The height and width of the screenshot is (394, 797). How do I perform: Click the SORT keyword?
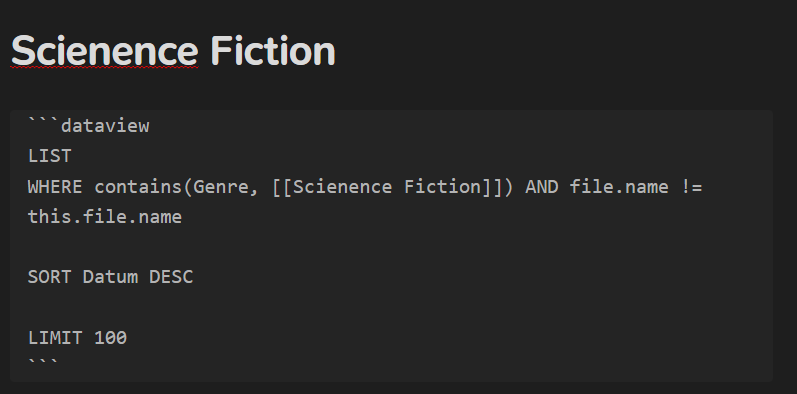pyautogui.click(x=49, y=277)
